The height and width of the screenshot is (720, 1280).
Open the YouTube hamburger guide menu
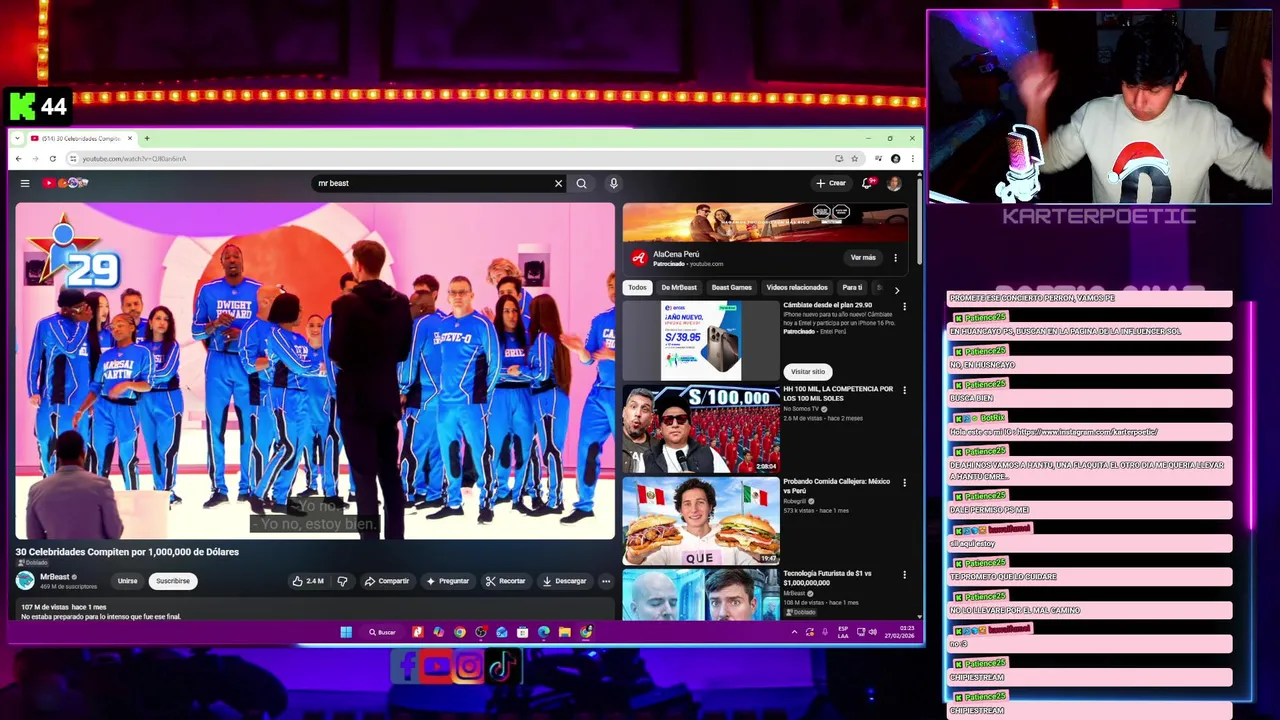pyautogui.click(x=25, y=183)
